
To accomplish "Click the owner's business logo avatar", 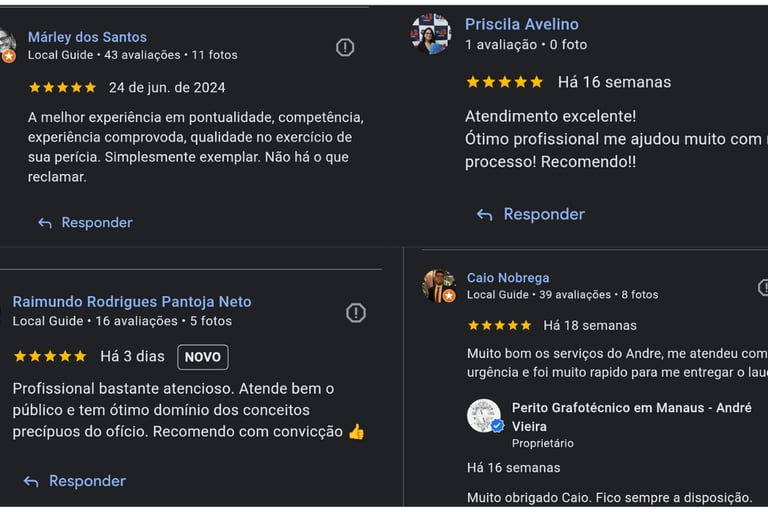I will [484, 416].
